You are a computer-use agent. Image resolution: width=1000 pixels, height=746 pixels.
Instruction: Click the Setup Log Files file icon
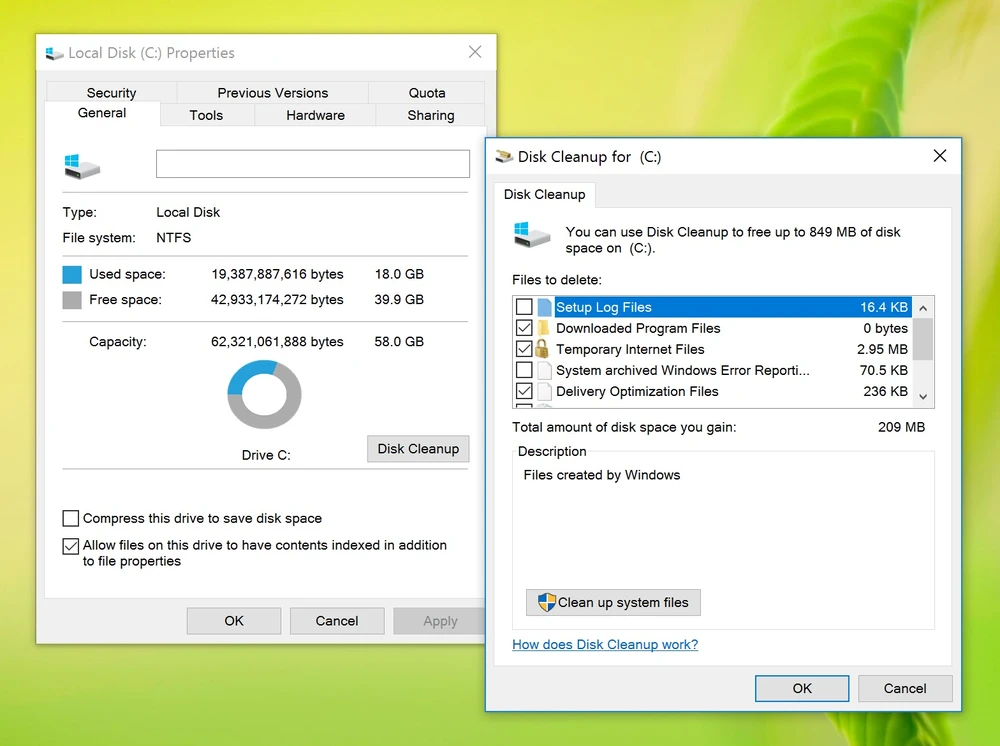(x=544, y=307)
